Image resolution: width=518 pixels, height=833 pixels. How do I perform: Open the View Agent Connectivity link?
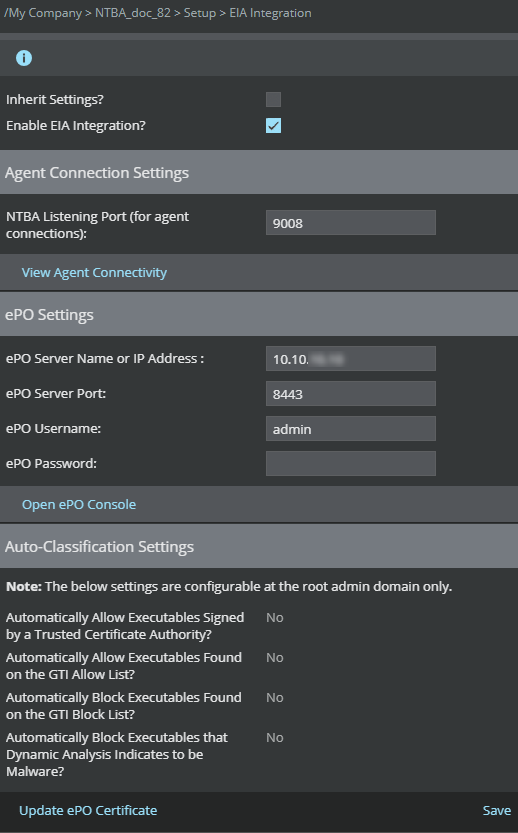(x=94, y=273)
